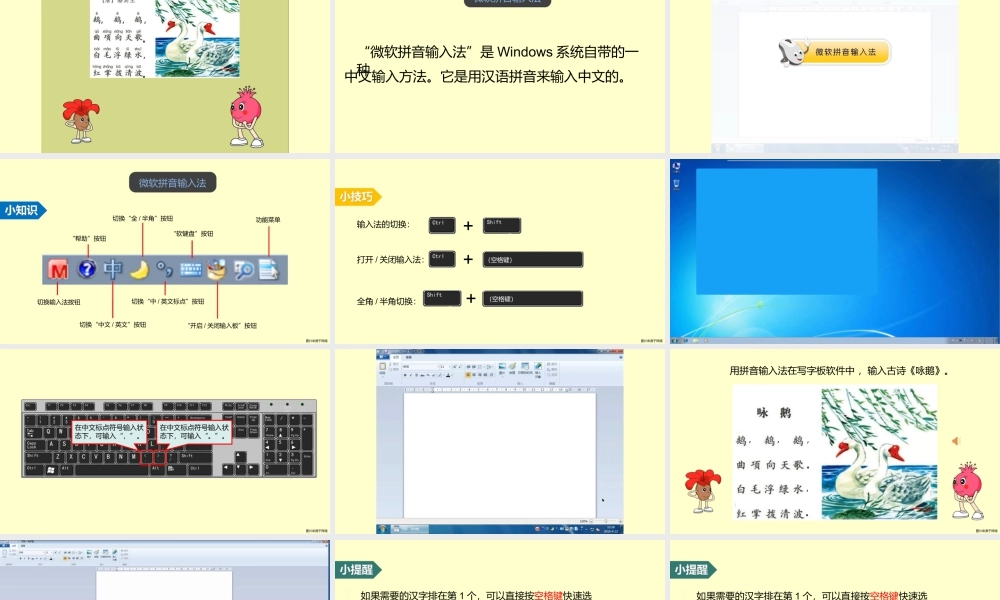
Task: Click the insert Picture icon in WordPad ribbon
Action: 500,368
